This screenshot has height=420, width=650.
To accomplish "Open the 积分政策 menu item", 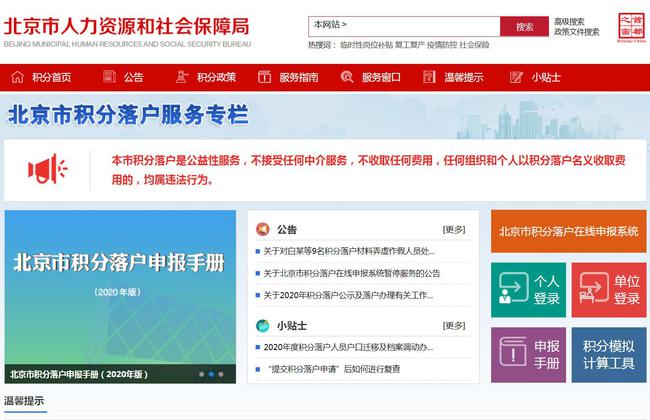I will coord(216,77).
